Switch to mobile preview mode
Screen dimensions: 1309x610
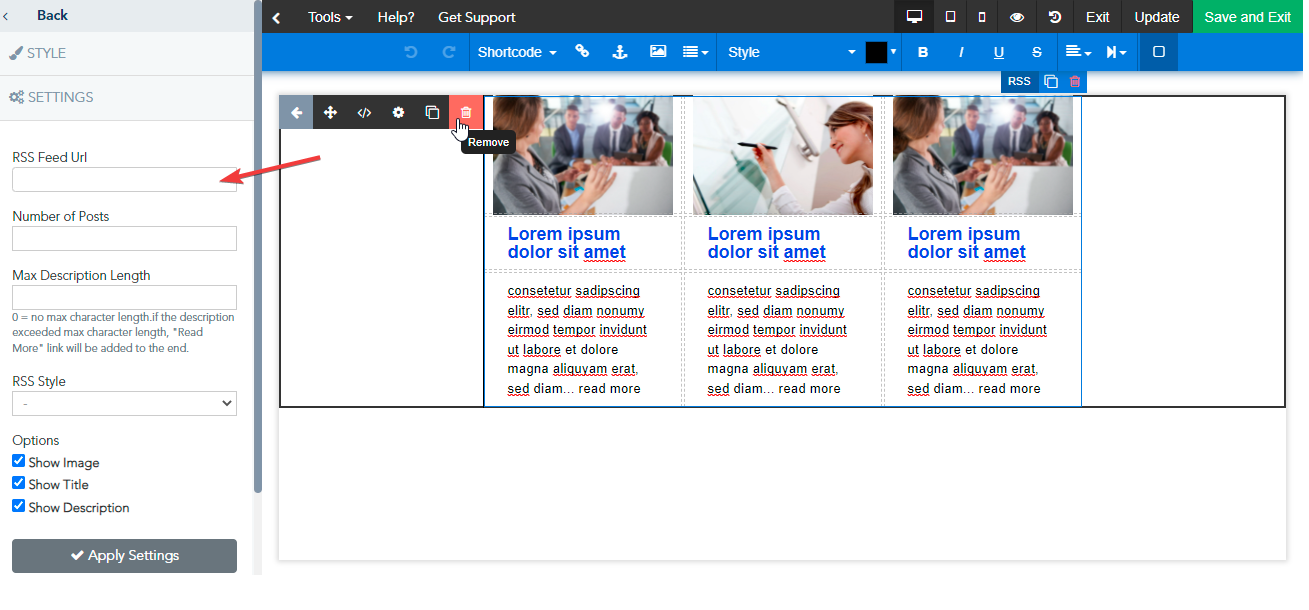(982, 17)
